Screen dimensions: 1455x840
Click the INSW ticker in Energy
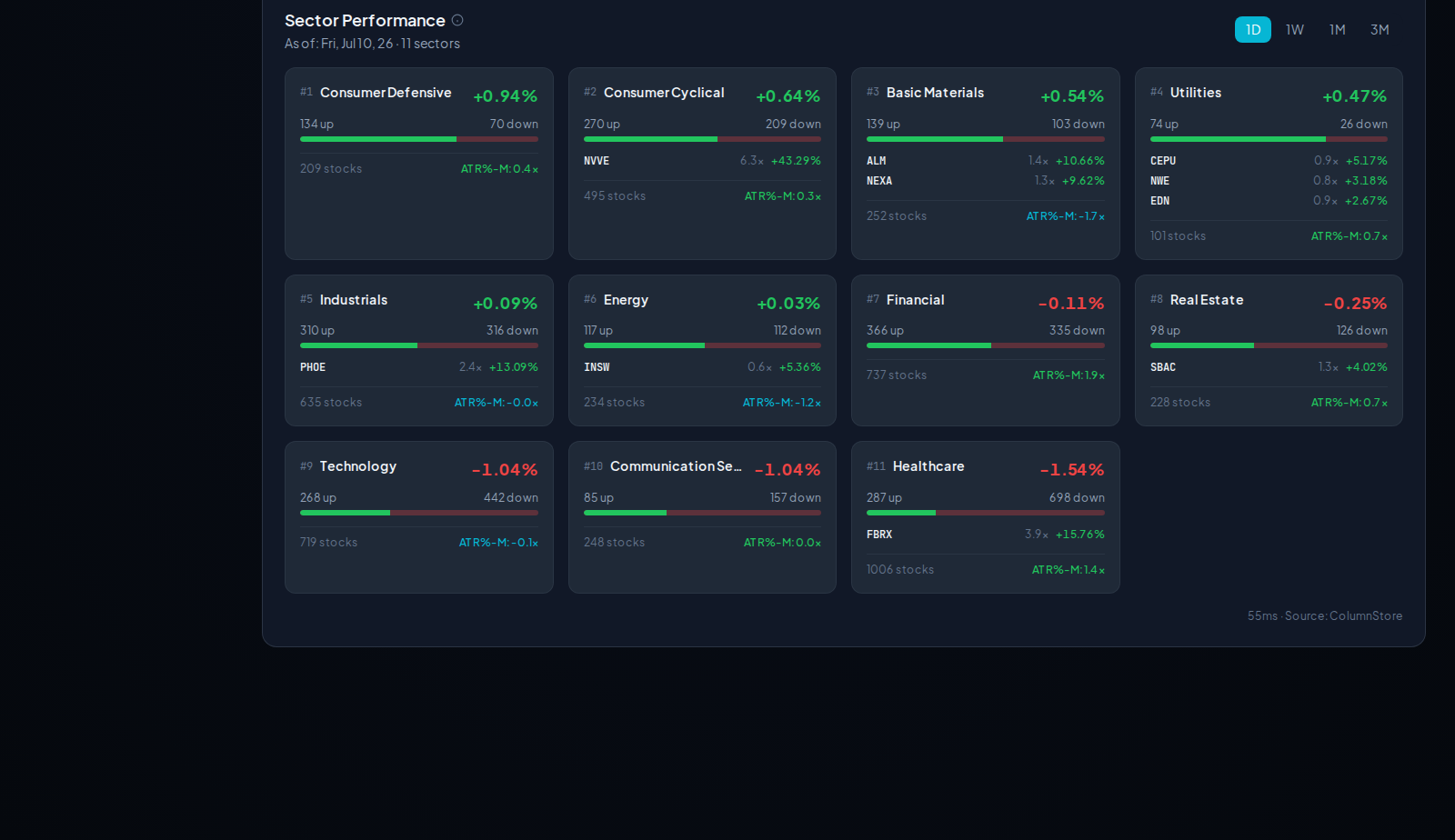pyautogui.click(x=597, y=367)
